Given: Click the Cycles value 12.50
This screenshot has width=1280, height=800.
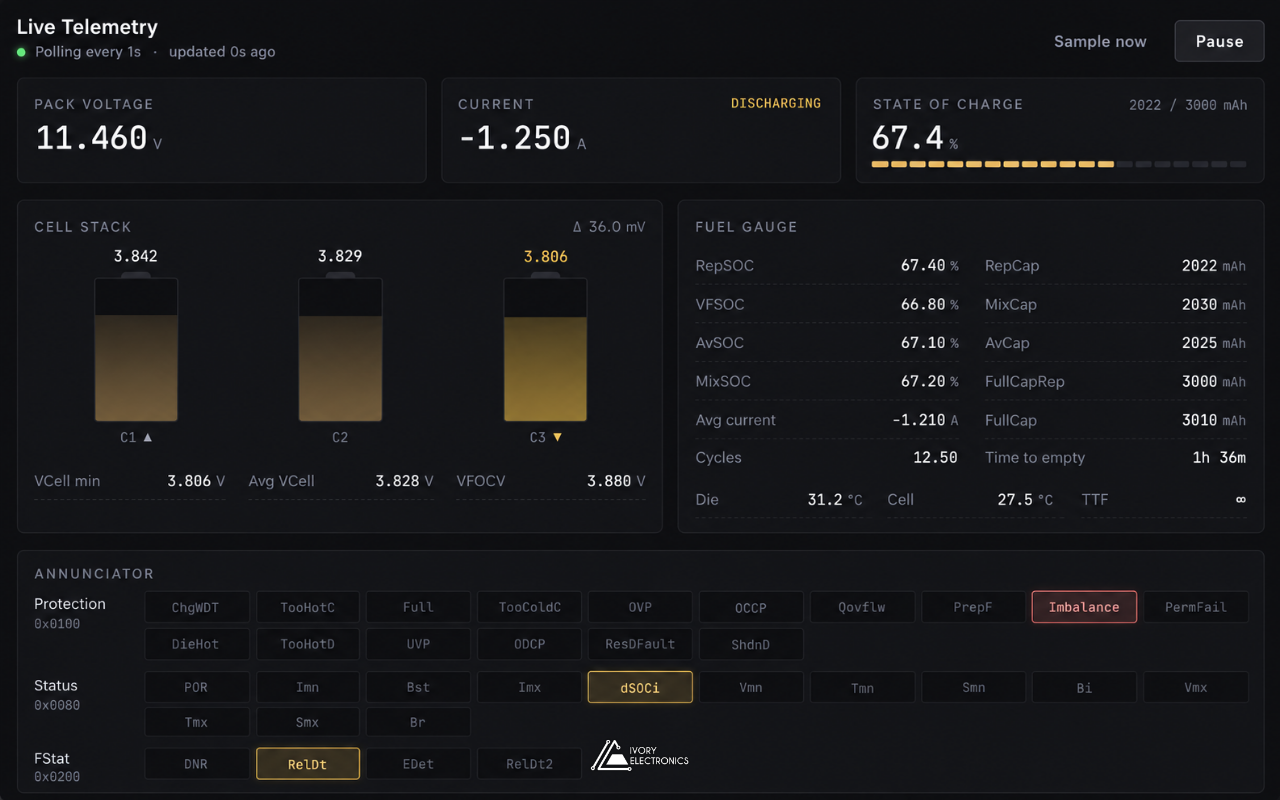Looking at the screenshot, I should point(935,457).
